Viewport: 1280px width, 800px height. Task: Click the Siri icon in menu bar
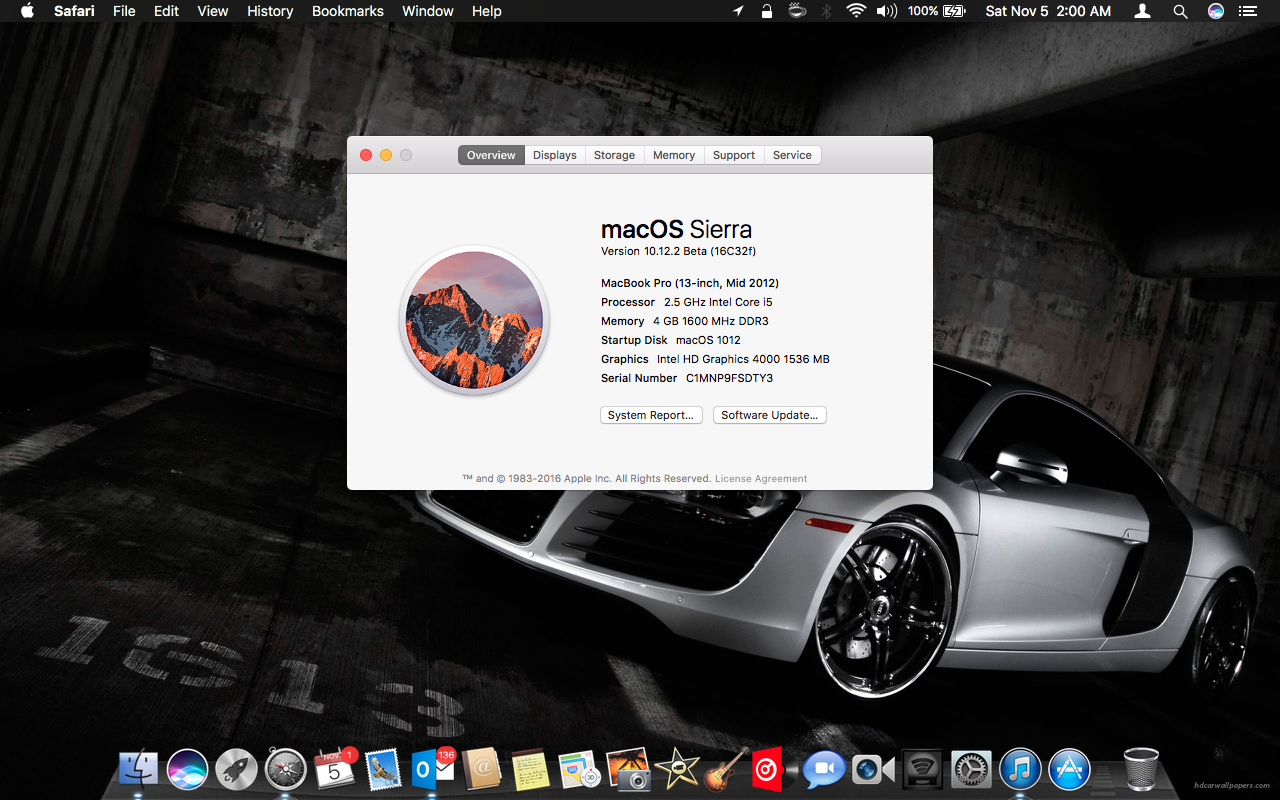1215,11
